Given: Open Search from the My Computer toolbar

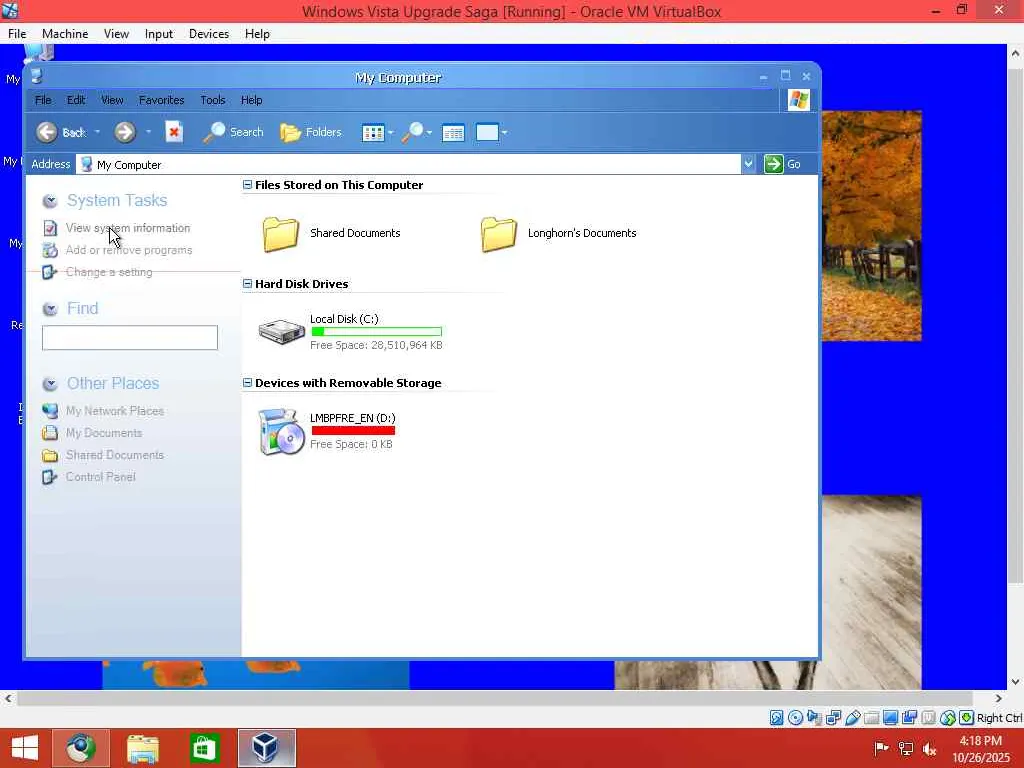Looking at the screenshot, I should pyautogui.click(x=233, y=132).
